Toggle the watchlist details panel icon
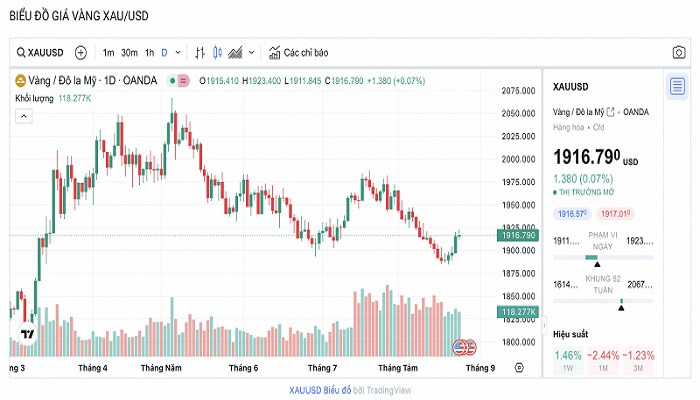The image size is (700, 400). tap(677, 86)
